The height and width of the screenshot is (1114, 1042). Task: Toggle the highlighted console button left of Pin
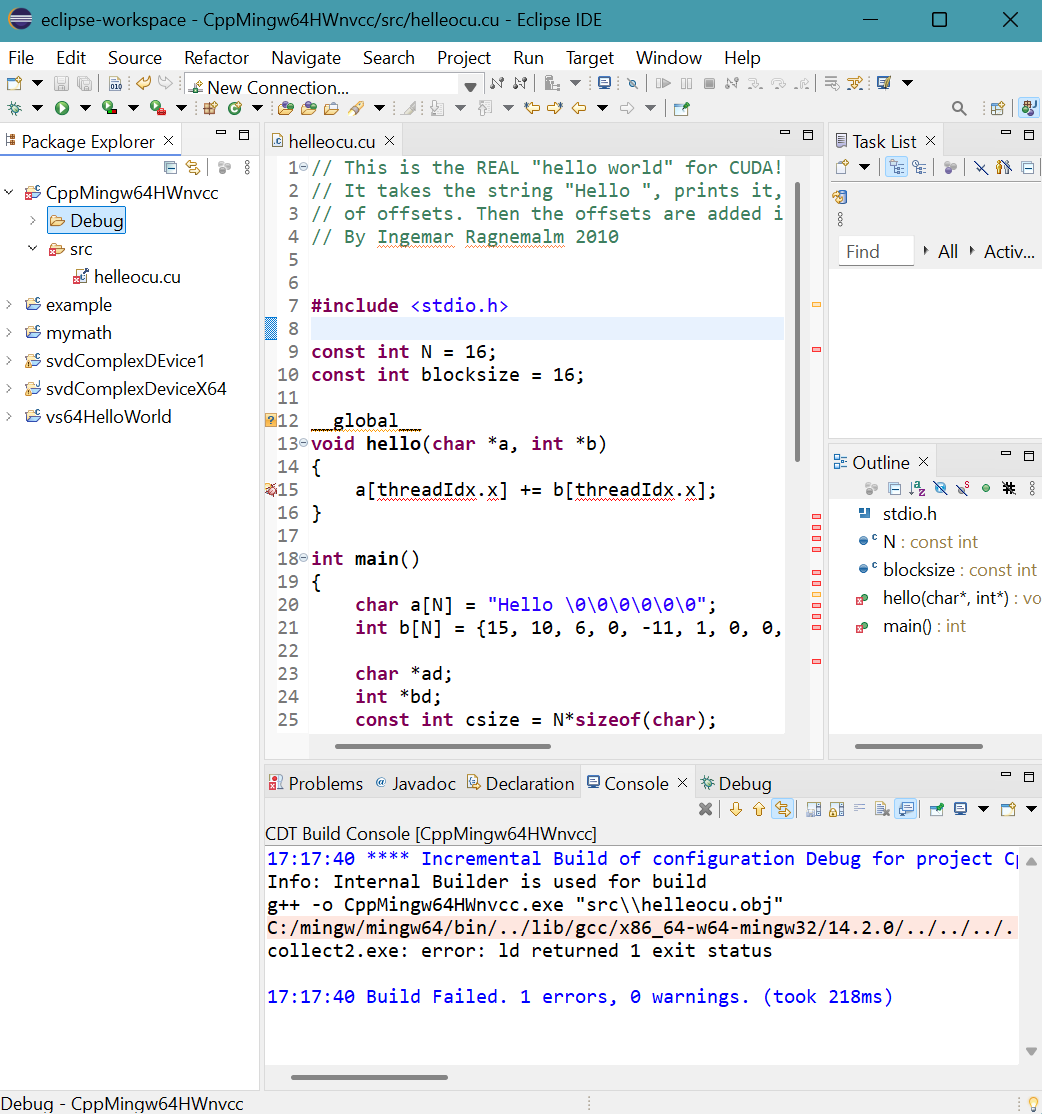coord(906,809)
